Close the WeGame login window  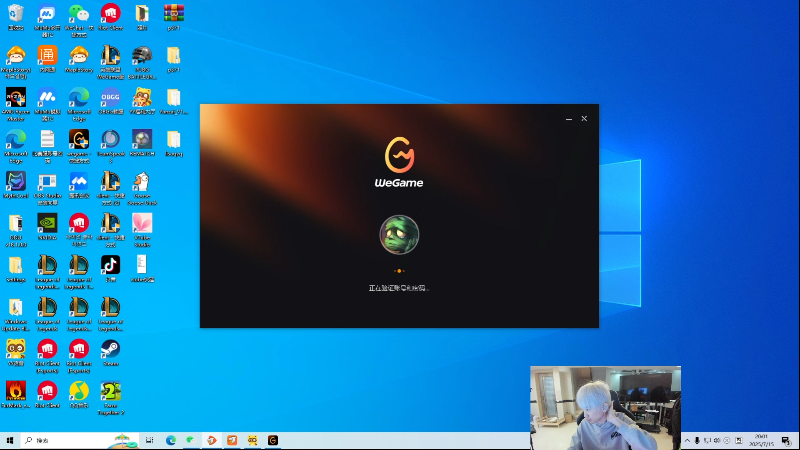coord(584,119)
